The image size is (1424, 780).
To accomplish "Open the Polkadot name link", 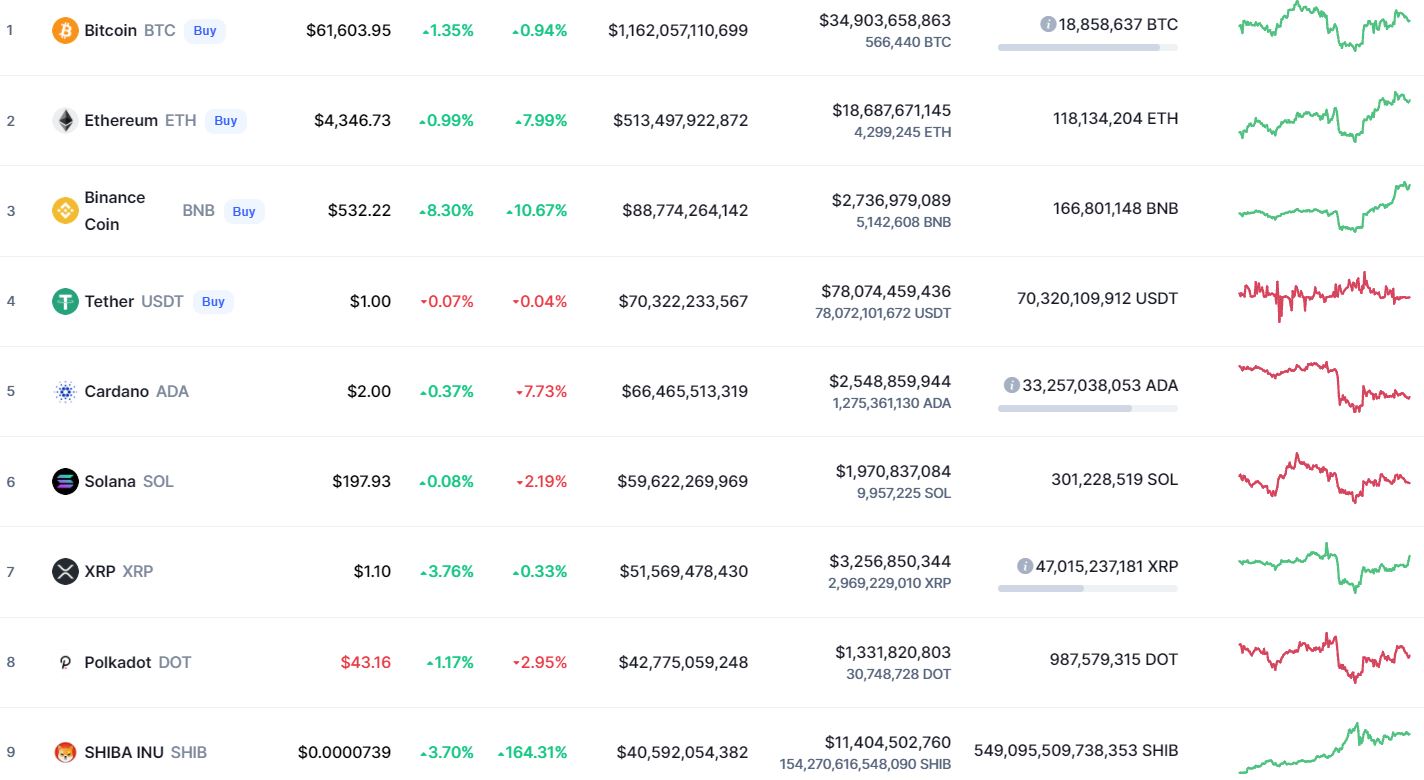I will pos(118,662).
